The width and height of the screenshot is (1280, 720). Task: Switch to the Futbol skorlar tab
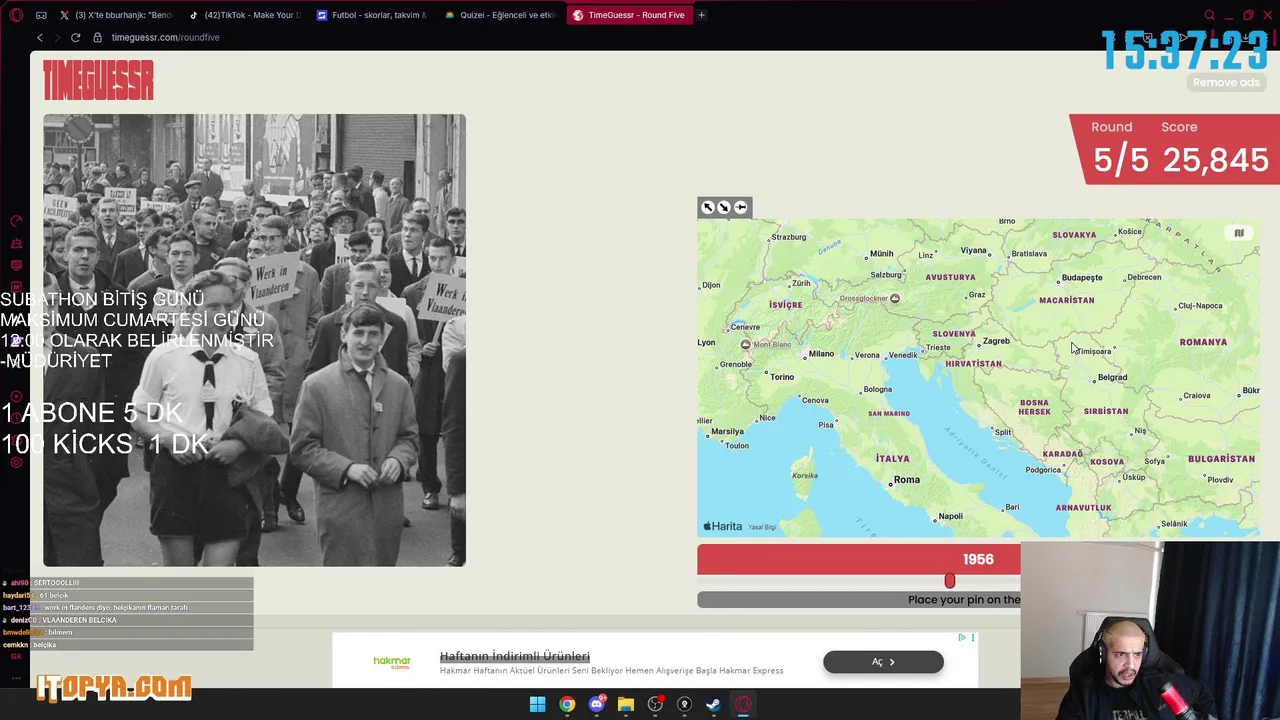tap(372, 15)
